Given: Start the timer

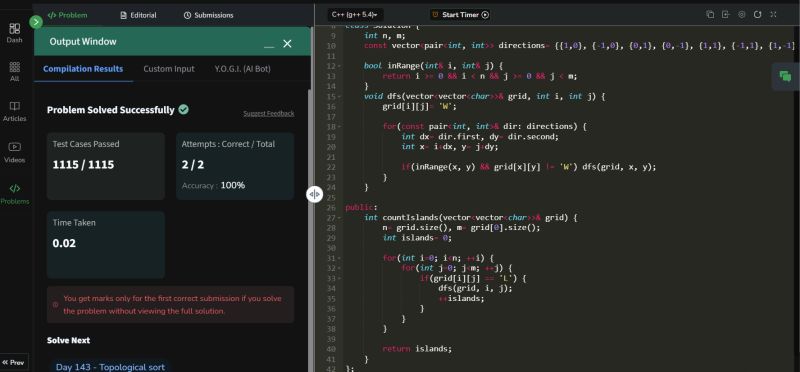Looking at the screenshot, I should (460, 15).
